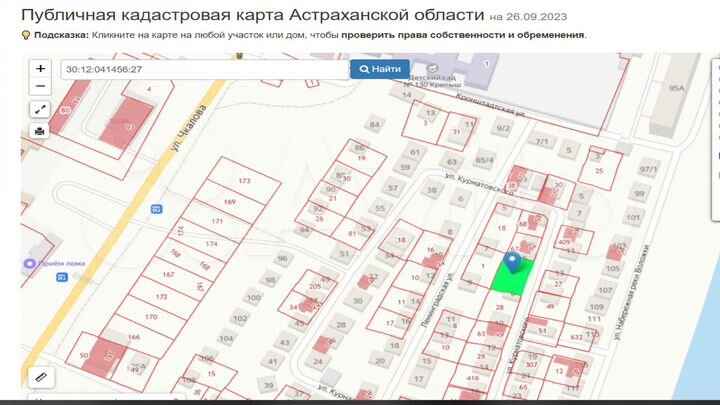This screenshot has width=720, height=405.
Task: Click building labeled 9/2
Action: [503, 128]
